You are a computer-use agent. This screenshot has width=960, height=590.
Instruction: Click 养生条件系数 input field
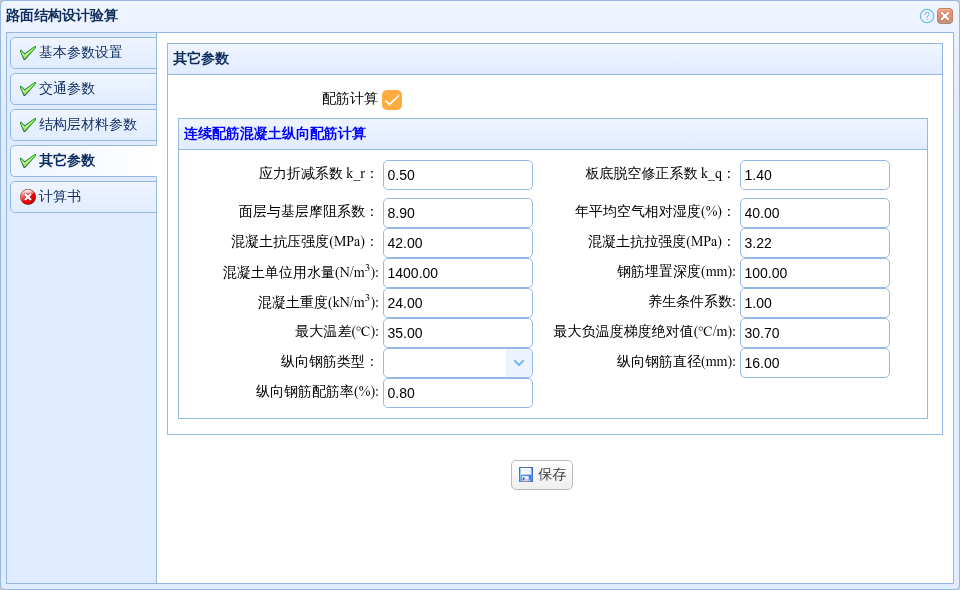click(815, 303)
